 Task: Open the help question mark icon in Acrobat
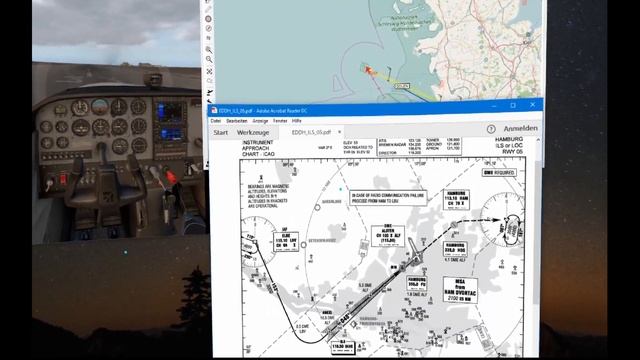pyautogui.click(x=491, y=129)
